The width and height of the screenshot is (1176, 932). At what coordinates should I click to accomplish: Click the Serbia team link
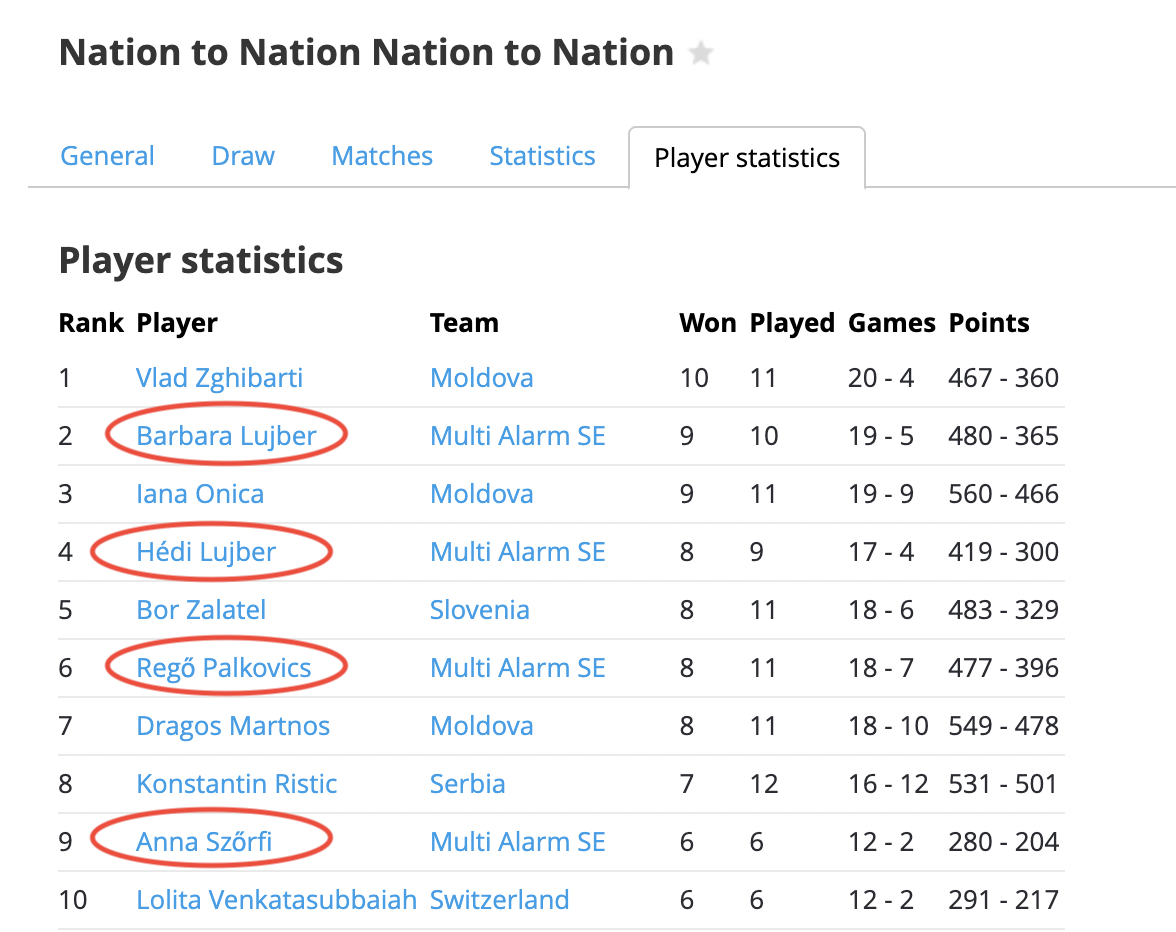(467, 784)
